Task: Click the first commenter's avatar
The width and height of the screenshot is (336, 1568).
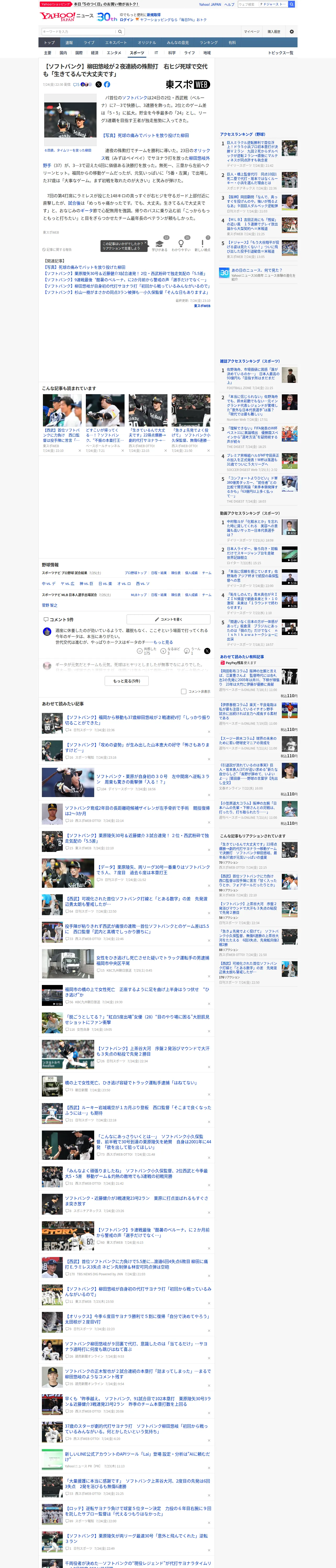Action: pos(47,632)
